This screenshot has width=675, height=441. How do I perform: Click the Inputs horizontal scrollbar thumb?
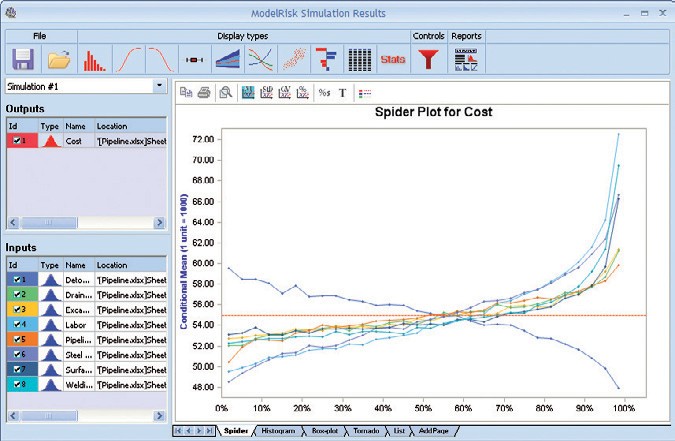[x=49, y=416]
